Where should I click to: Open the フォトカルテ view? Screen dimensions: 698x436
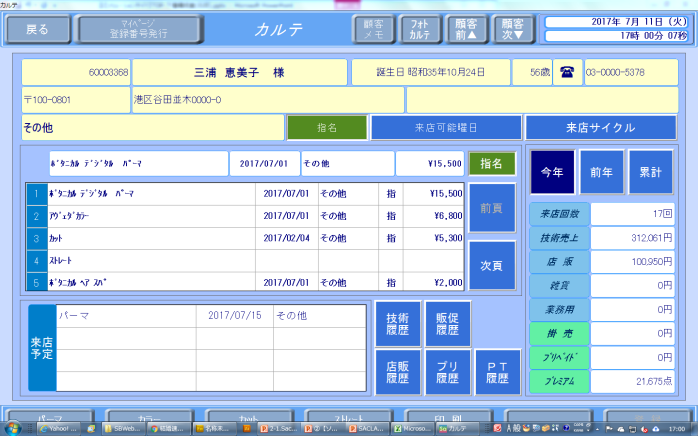(x=420, y=29)
